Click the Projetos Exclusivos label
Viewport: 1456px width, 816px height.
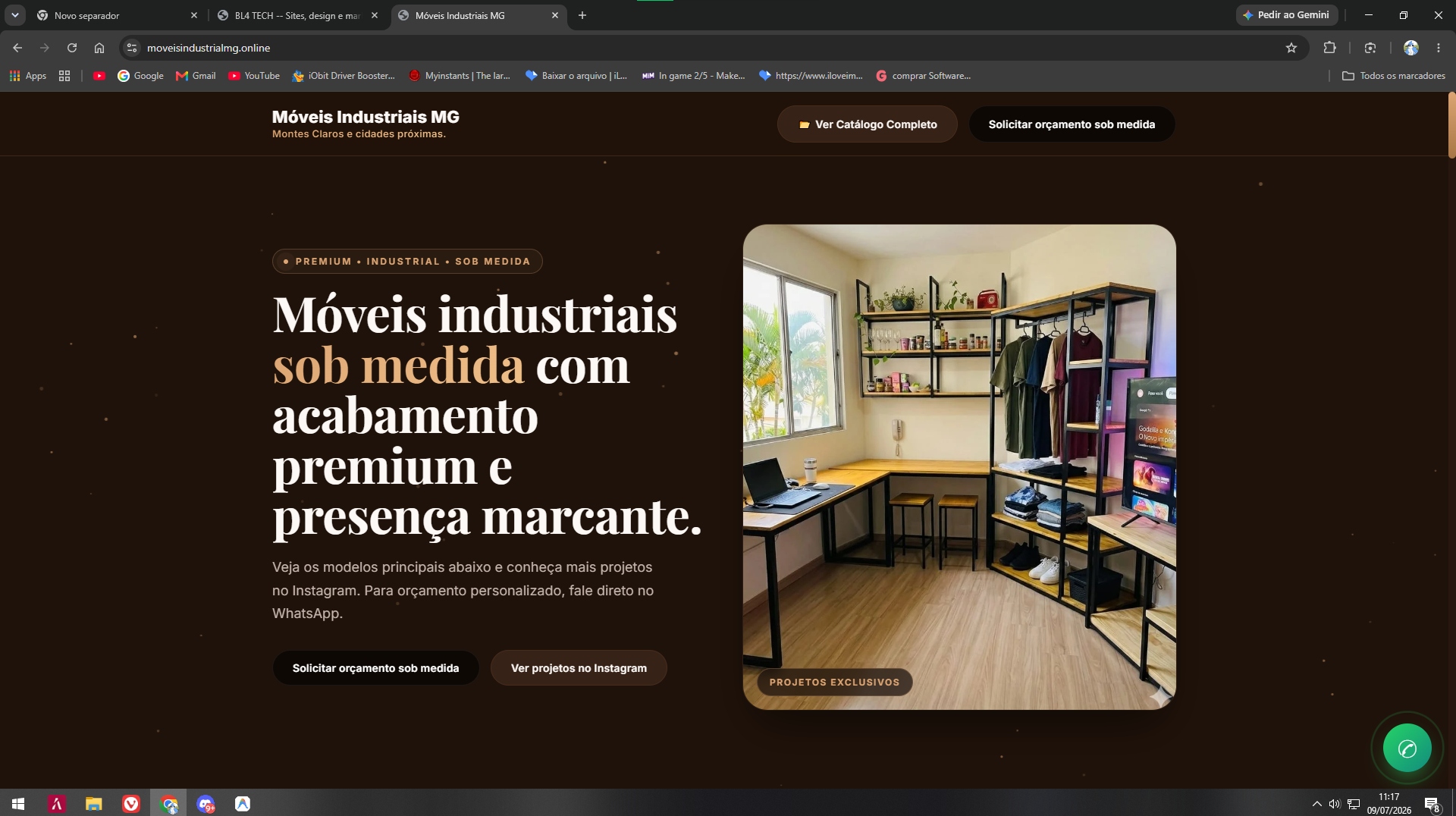[834, 682]
